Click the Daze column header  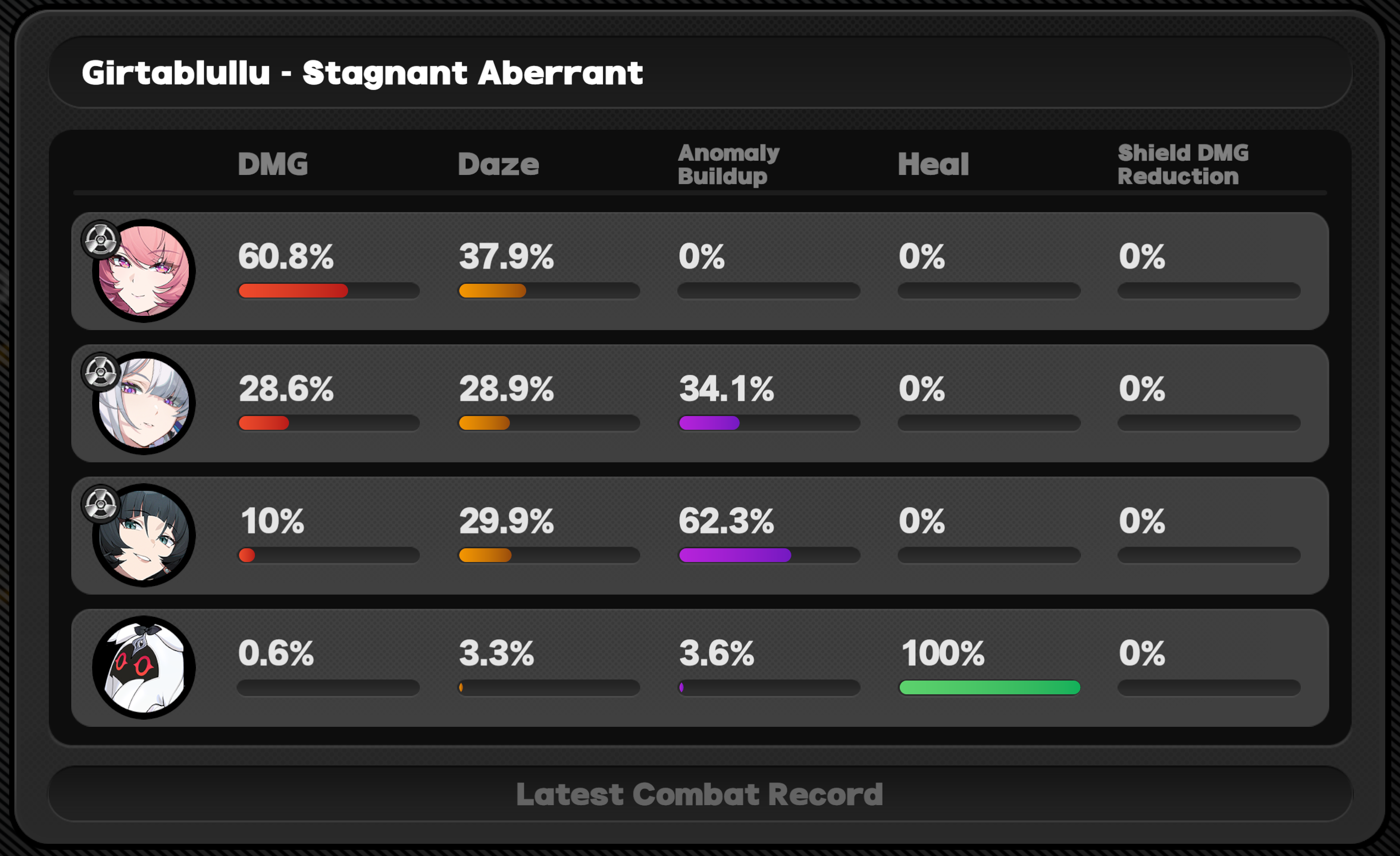(498, 164)
